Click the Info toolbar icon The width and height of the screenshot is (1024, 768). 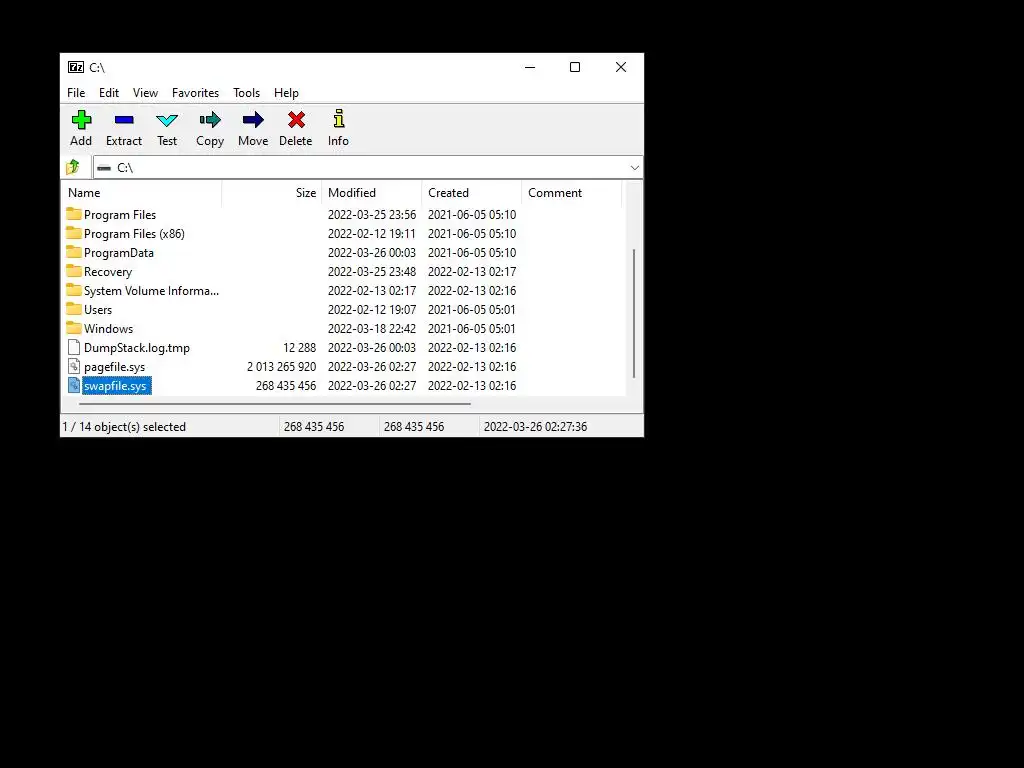338,118
